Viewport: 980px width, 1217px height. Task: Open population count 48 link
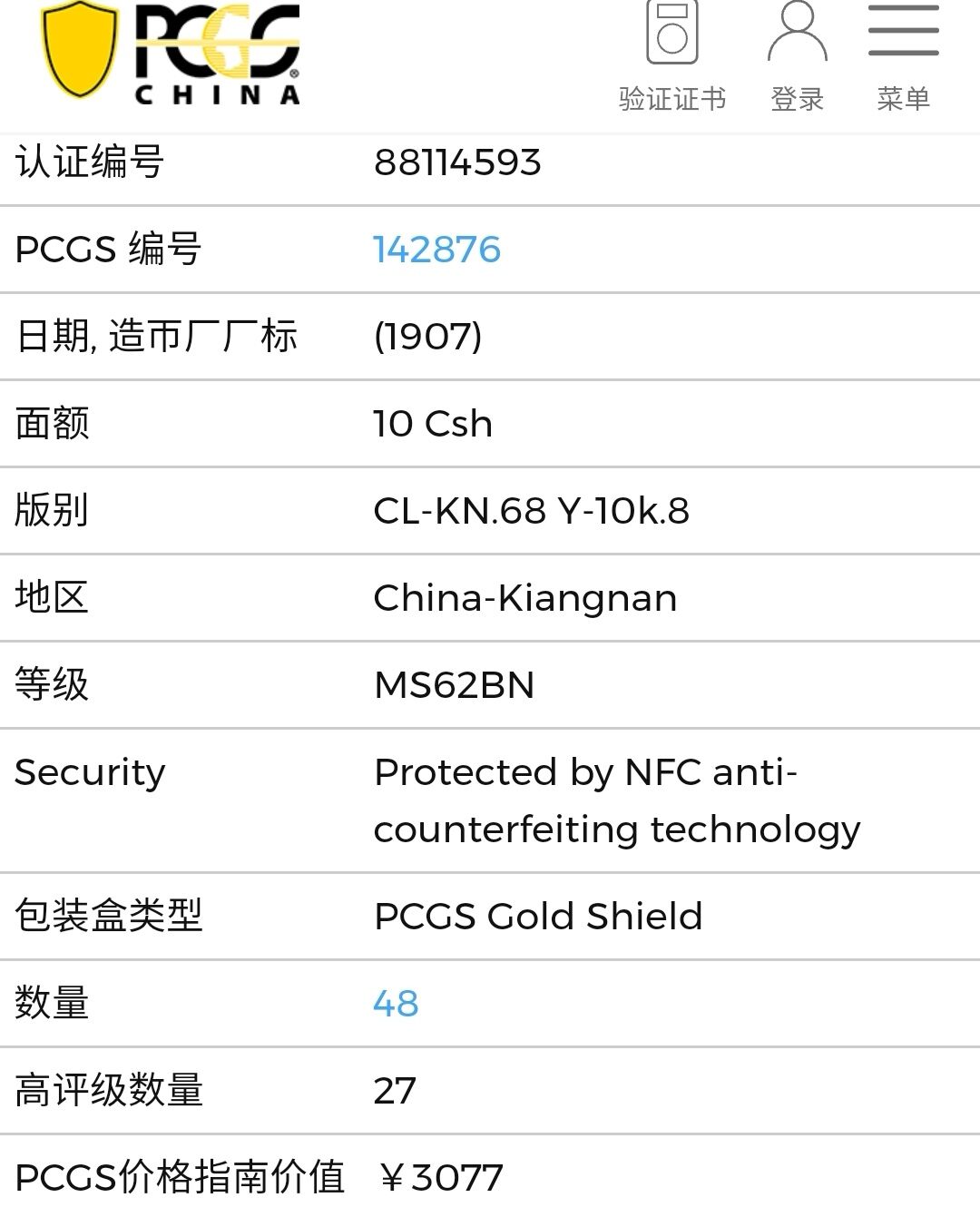[396, 1003]
